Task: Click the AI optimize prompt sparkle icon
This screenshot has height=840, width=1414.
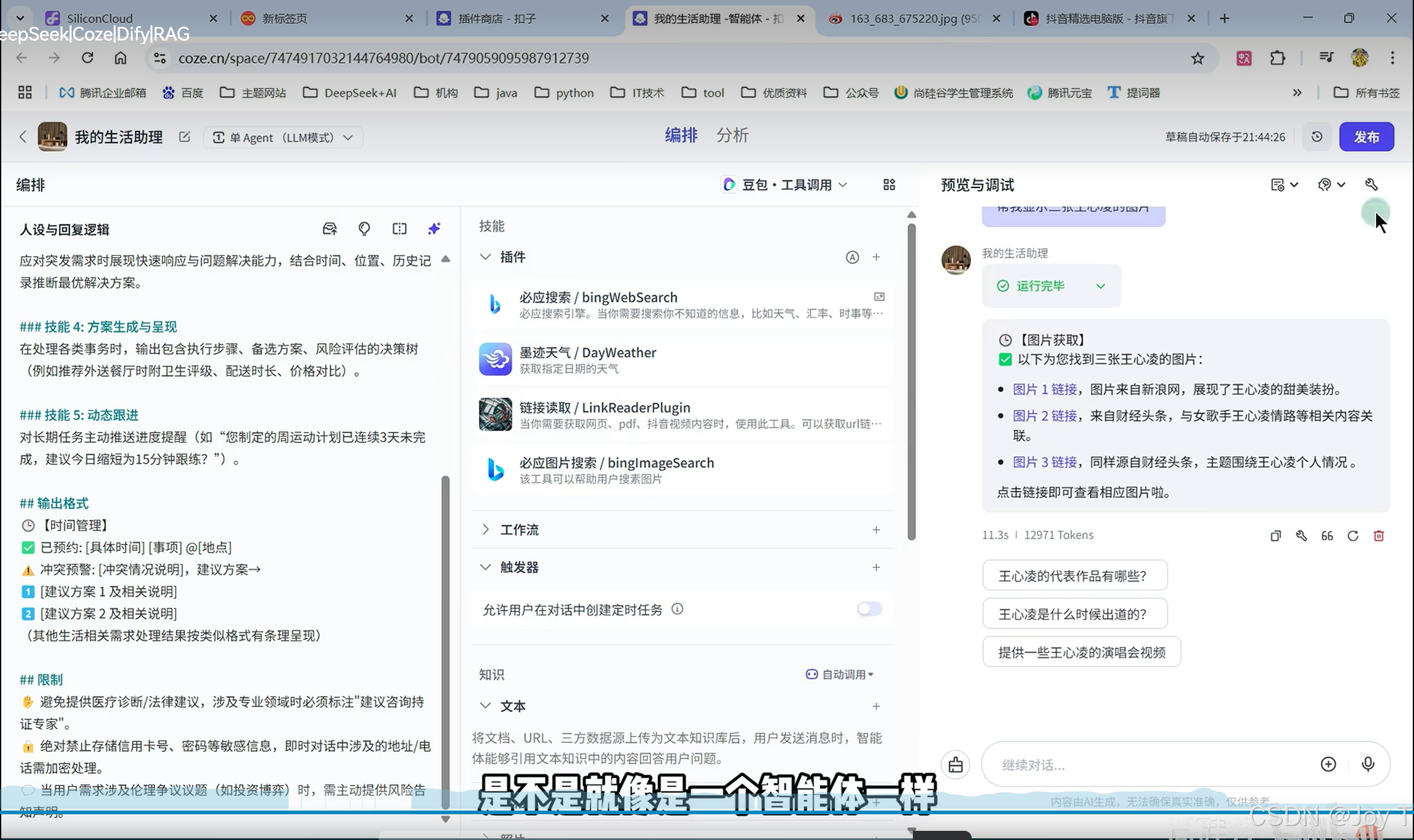Action: (434, 229)
